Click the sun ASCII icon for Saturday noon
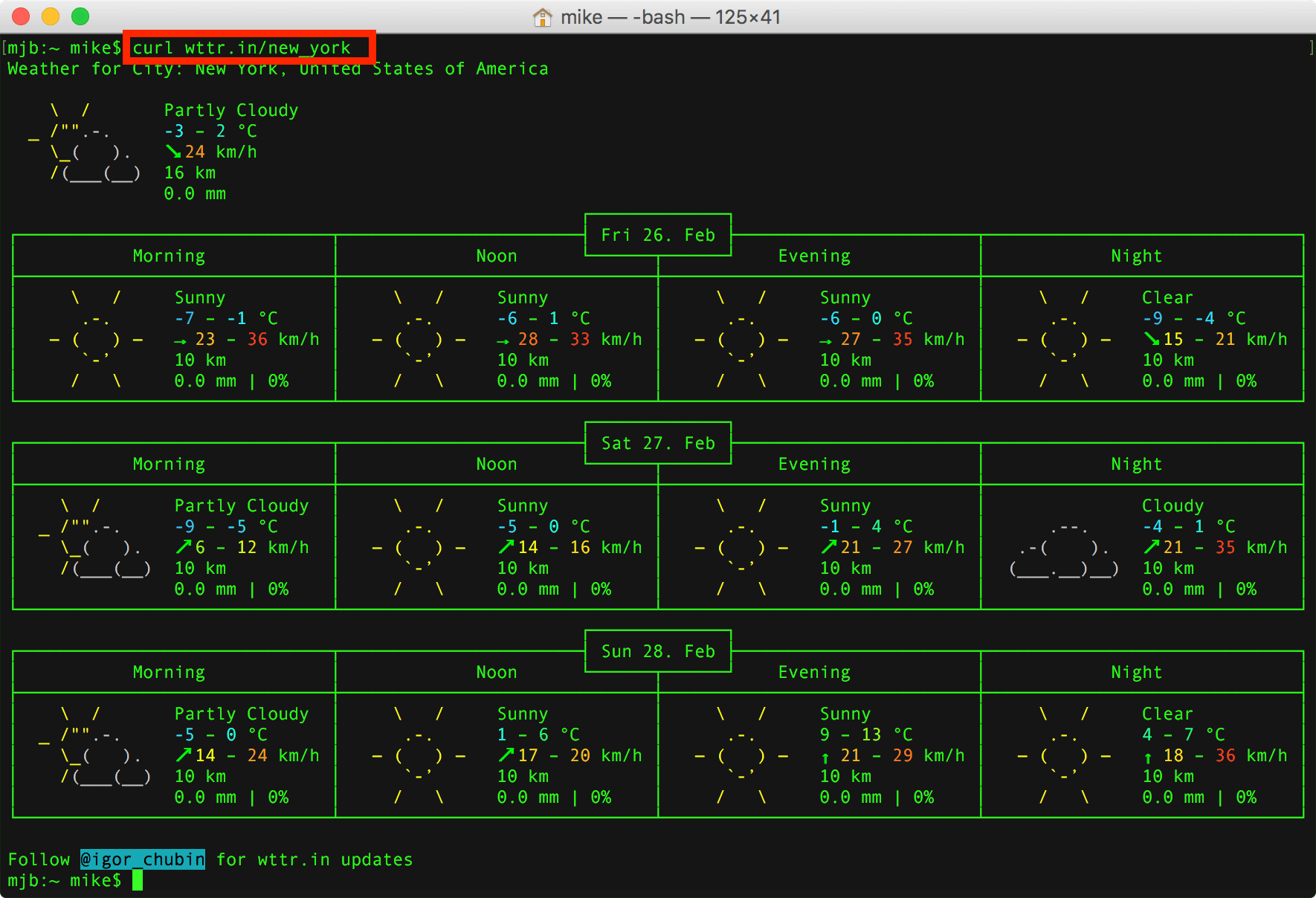The height and width of the screenshot is (898, 1316). (x=419, y=548)
